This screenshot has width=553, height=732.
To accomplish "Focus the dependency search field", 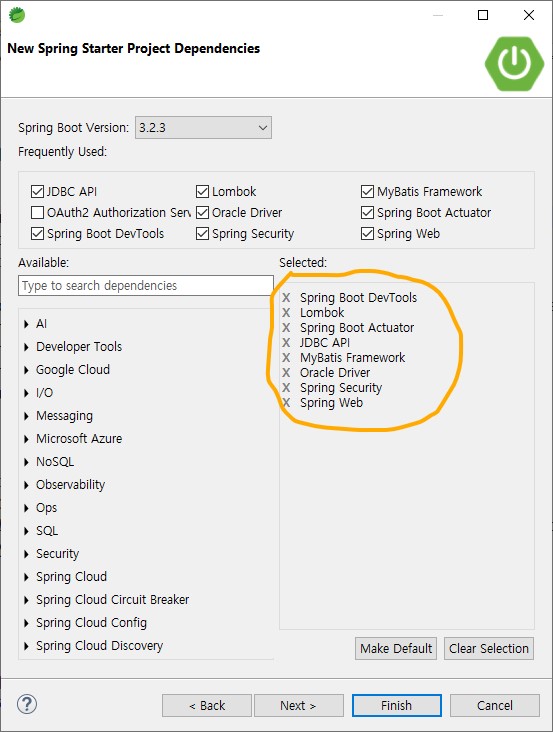I will [x=146, y=285].
